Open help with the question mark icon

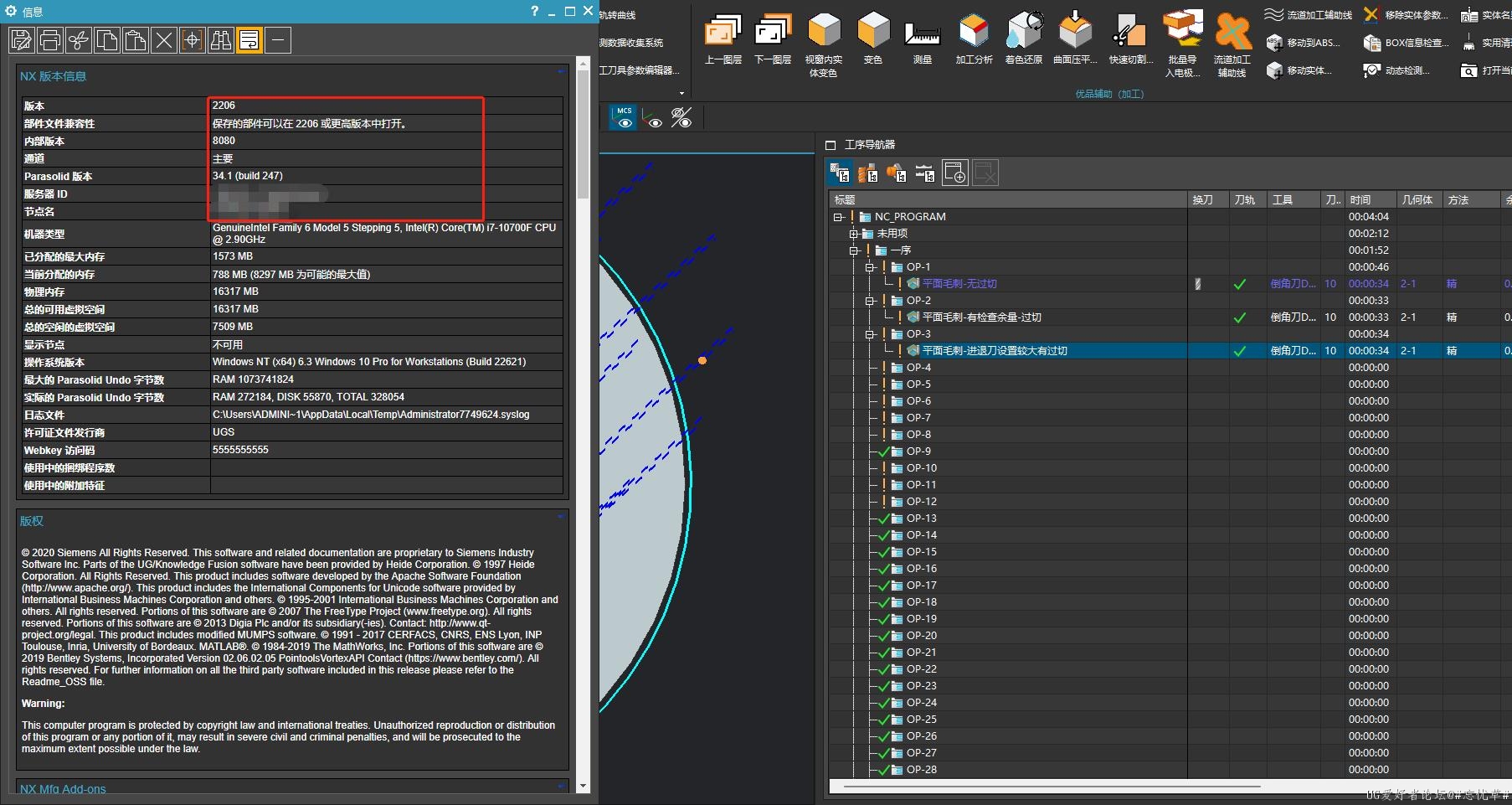point(535,11)
